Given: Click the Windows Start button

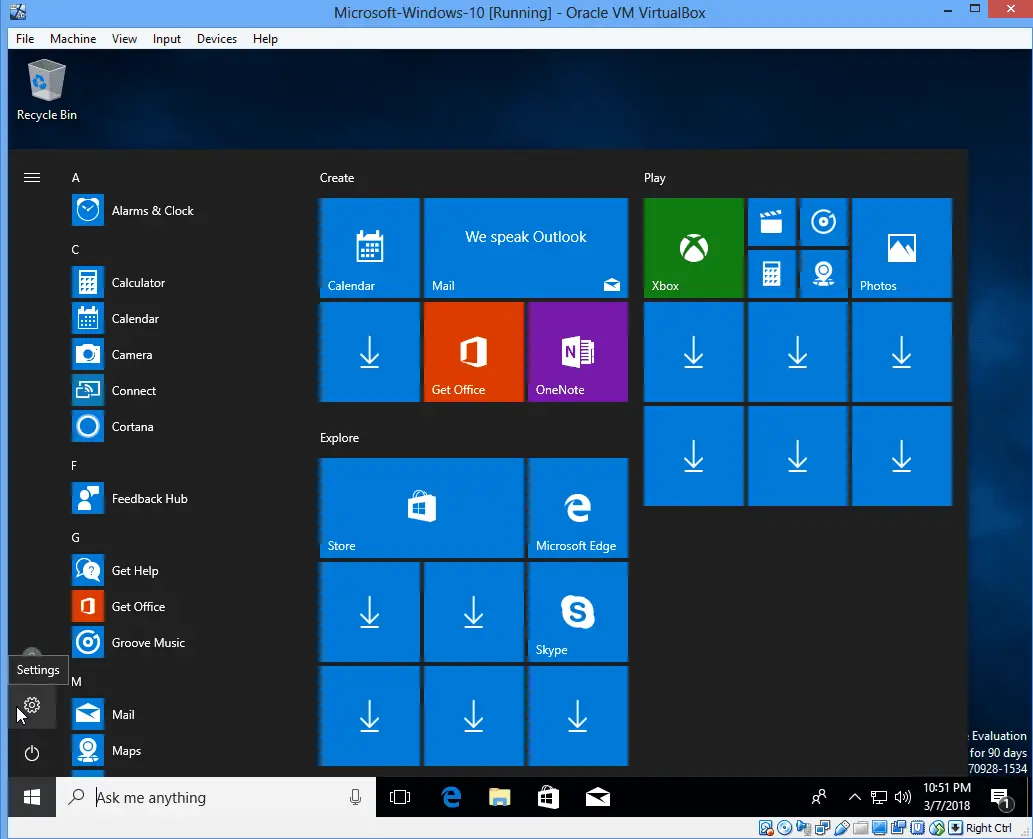Looking at the screenshot, I should coord(32,798).
